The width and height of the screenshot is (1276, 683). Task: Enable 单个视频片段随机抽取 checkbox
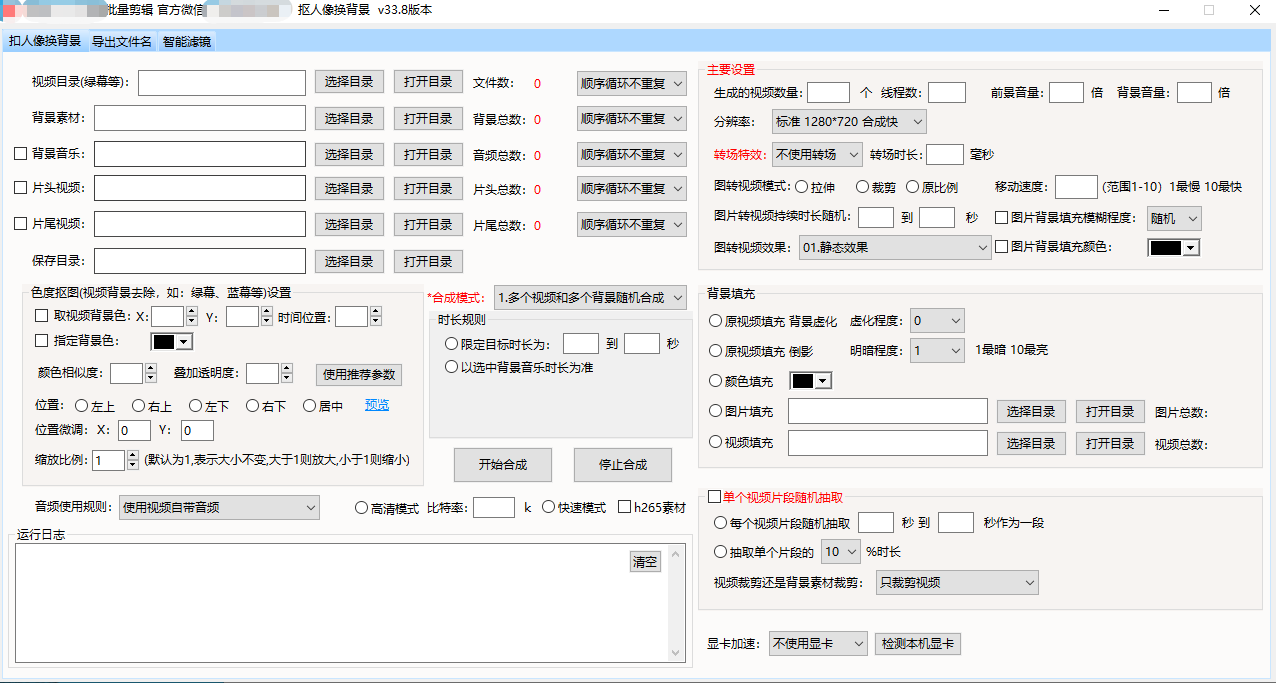tap(714, 496)
